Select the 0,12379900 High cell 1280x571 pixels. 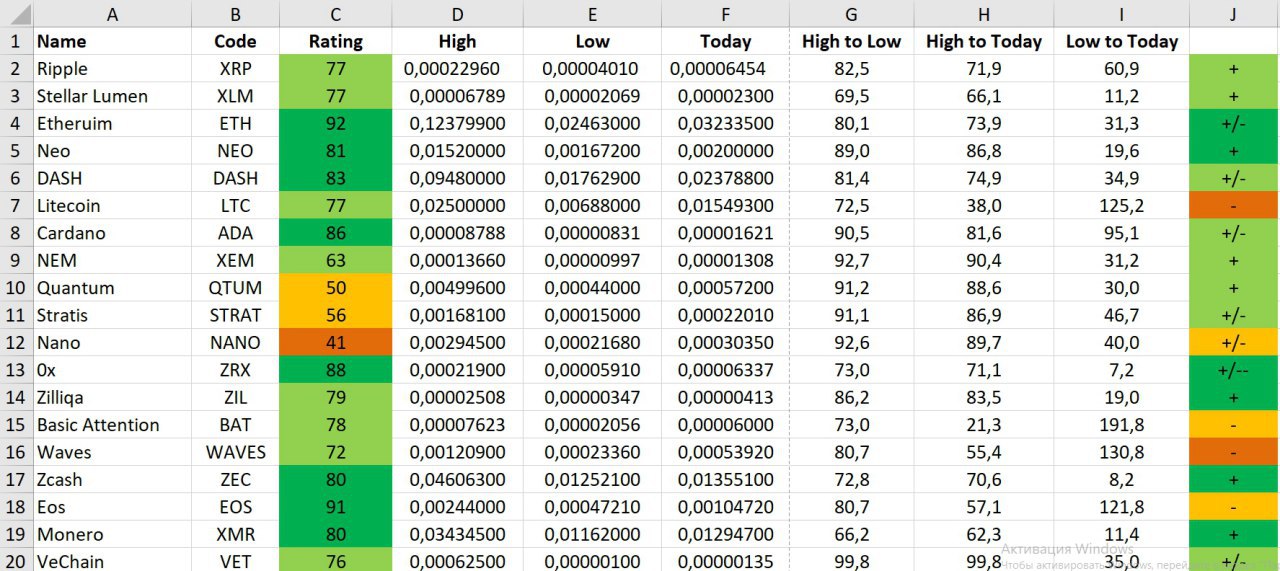[457, 124]
